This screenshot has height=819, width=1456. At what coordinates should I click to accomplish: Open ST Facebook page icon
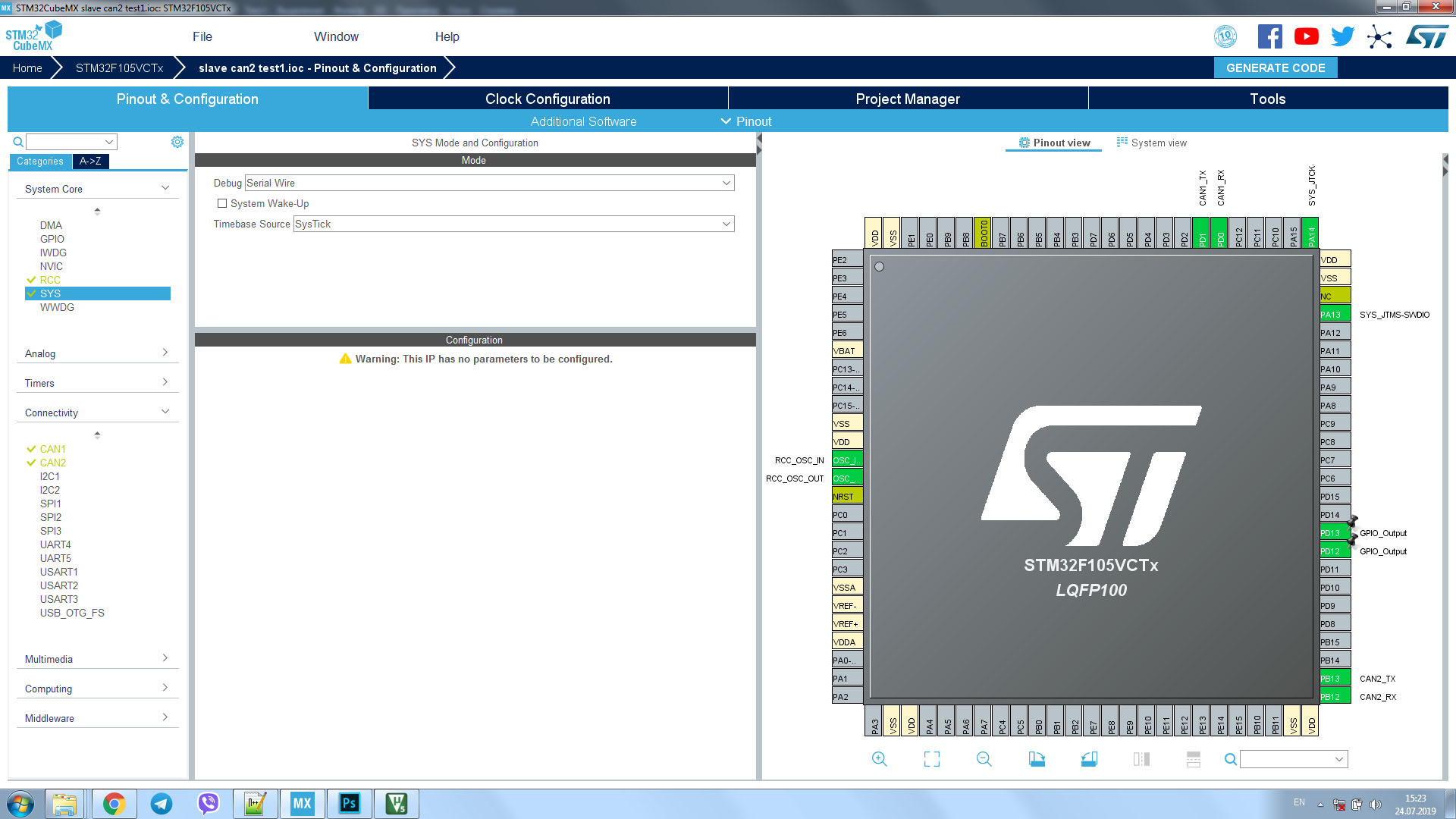1270,36
